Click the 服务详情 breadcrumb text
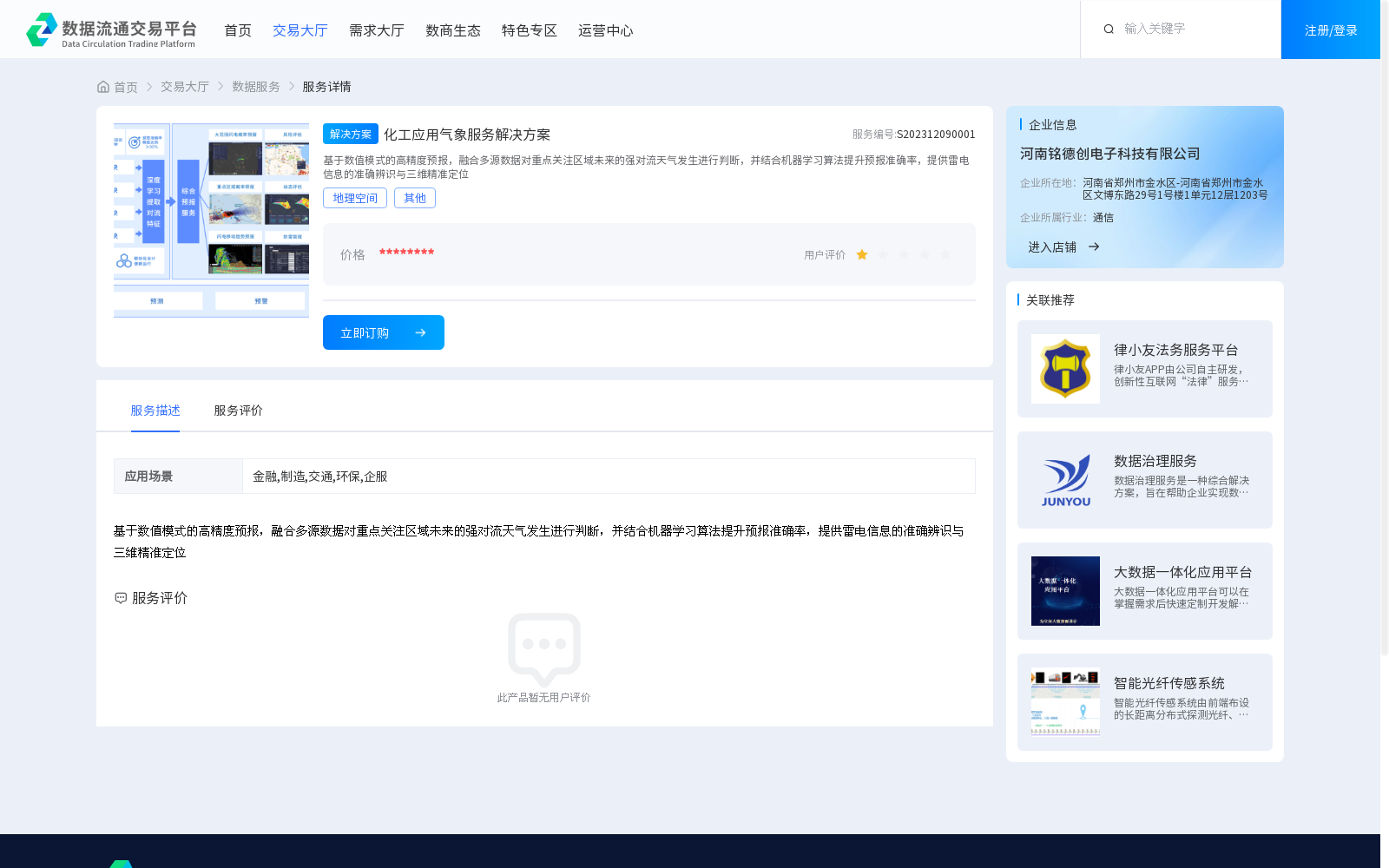The width and height of the screenshot is (1389, 868). click(x=326, y=87)
